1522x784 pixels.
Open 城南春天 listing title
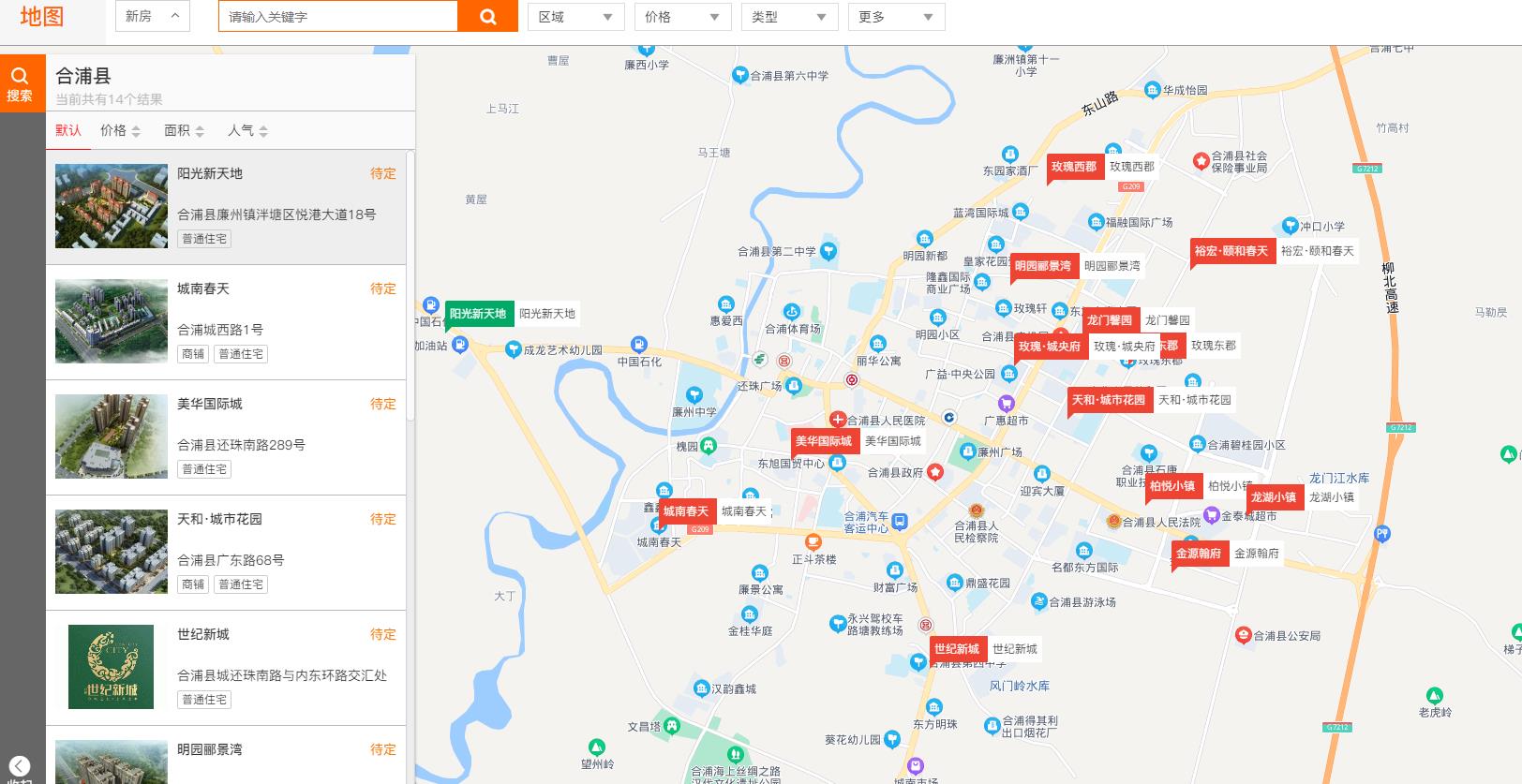(203, 288)
